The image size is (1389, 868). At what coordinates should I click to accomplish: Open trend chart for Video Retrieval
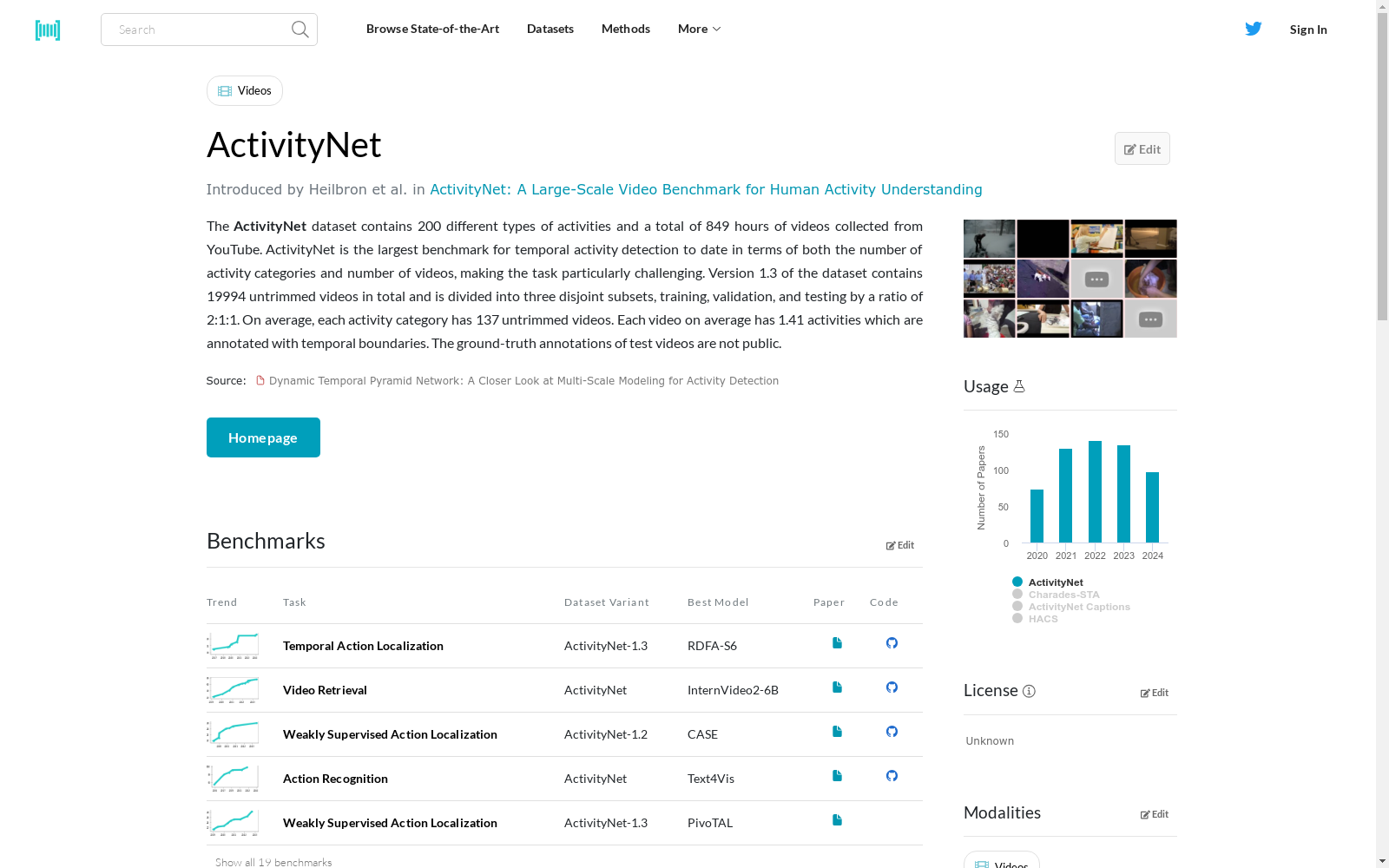click(x=233, y=690)
